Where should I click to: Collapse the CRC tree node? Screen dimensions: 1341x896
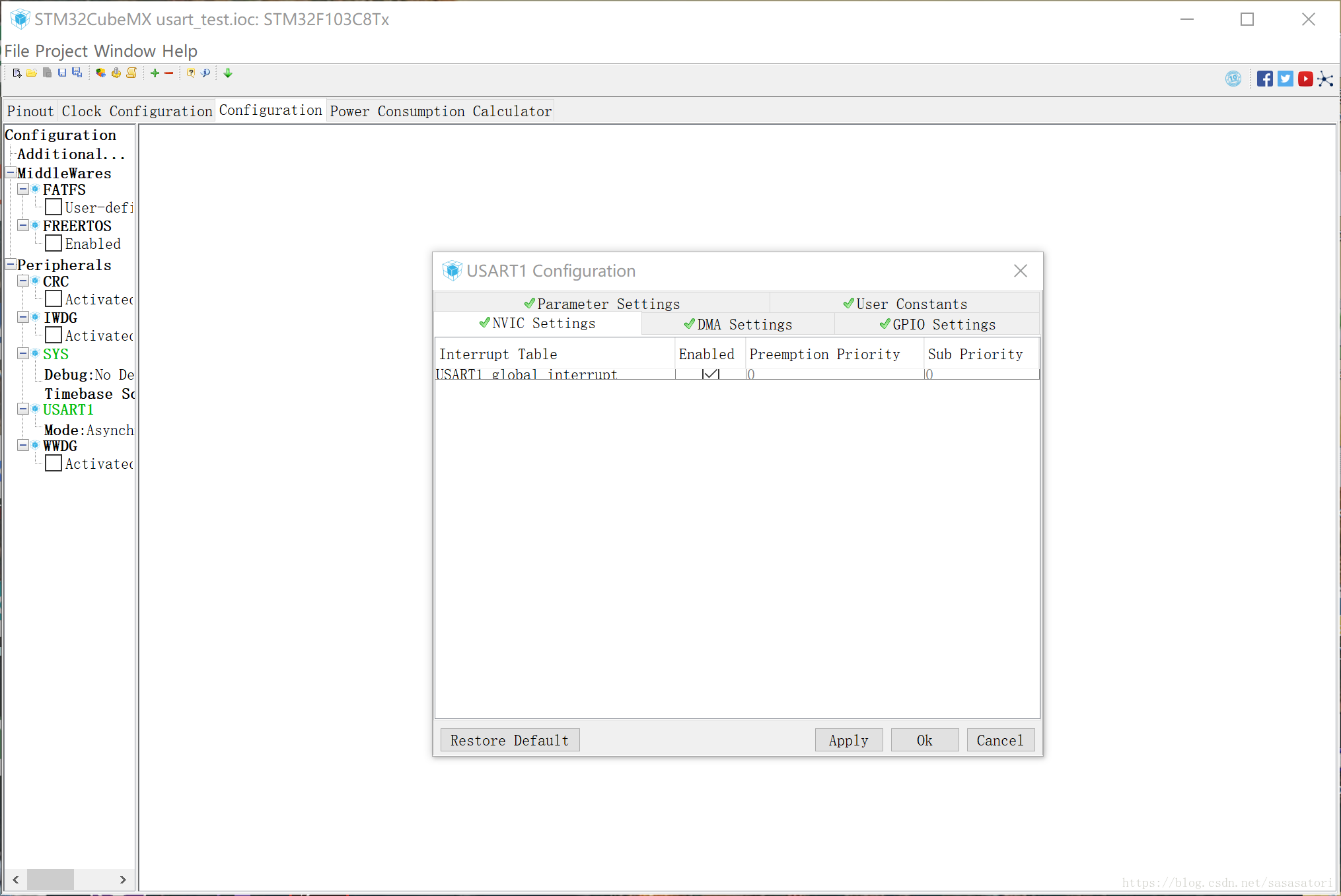coord(23,281)
